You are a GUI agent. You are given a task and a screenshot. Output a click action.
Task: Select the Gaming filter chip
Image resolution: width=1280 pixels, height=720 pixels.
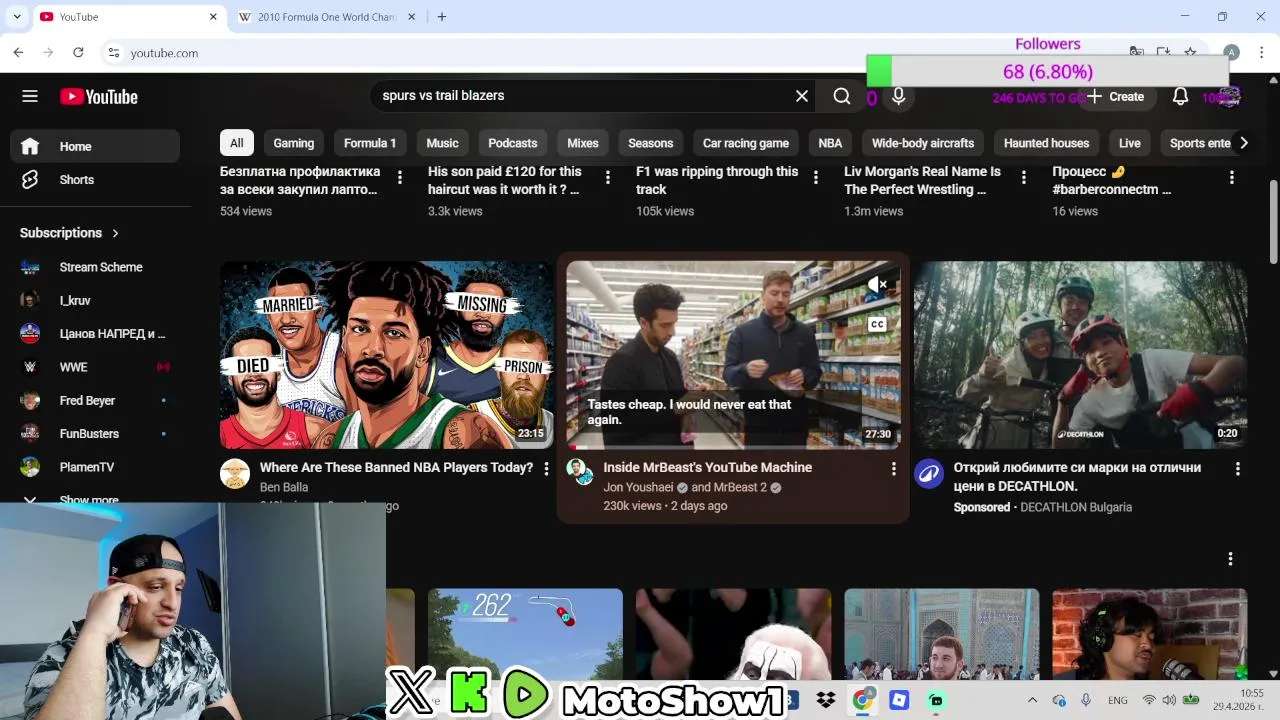tap(294, 143)
